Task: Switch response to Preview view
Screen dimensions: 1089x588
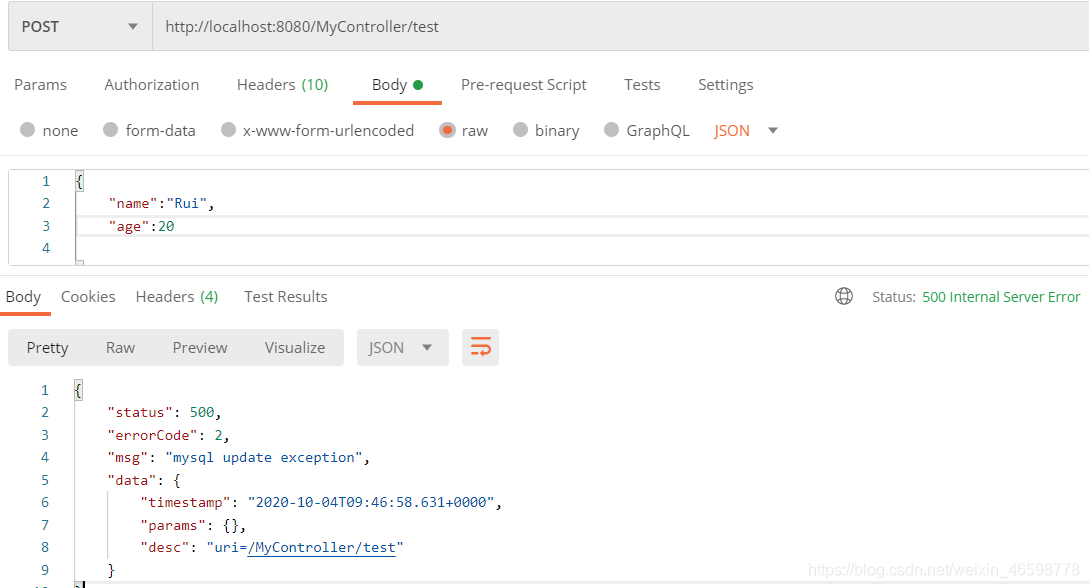Action: pos(200,347)
